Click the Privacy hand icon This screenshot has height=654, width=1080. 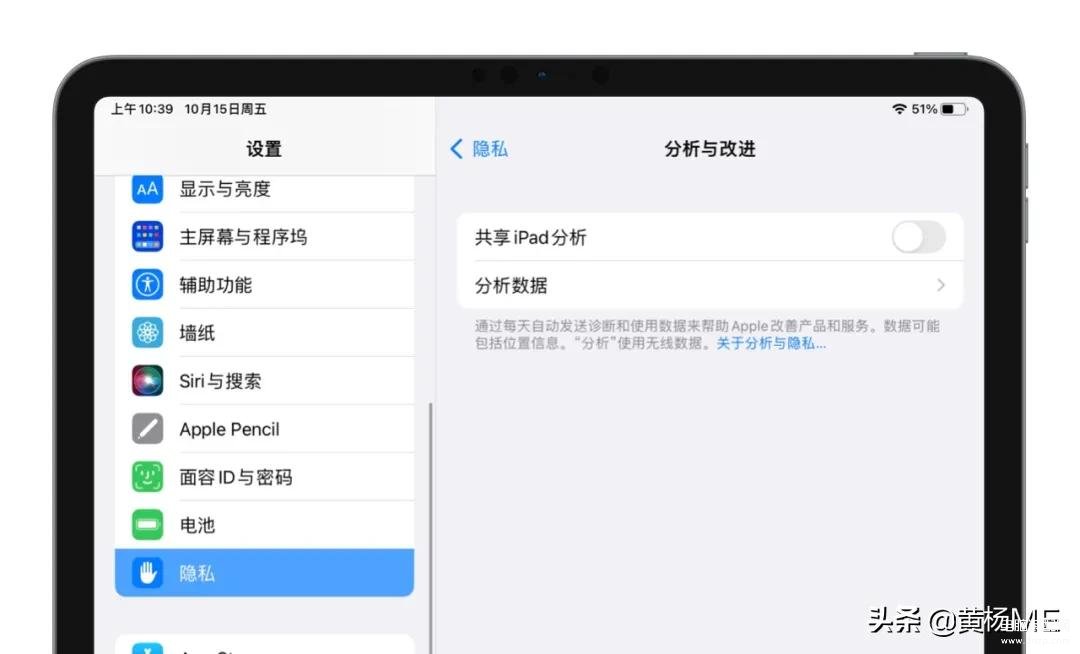click(148, 573)
